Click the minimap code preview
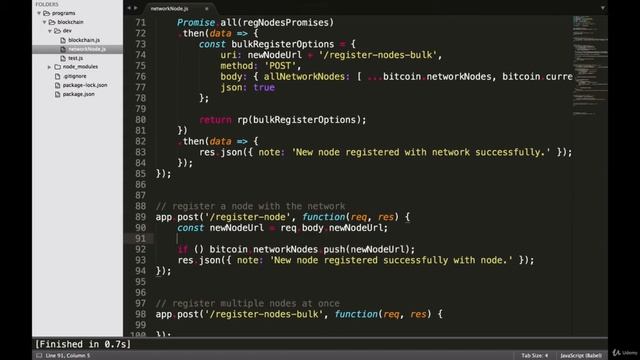Viewport: 640px width, 360px height. click(x=589, y=65)
